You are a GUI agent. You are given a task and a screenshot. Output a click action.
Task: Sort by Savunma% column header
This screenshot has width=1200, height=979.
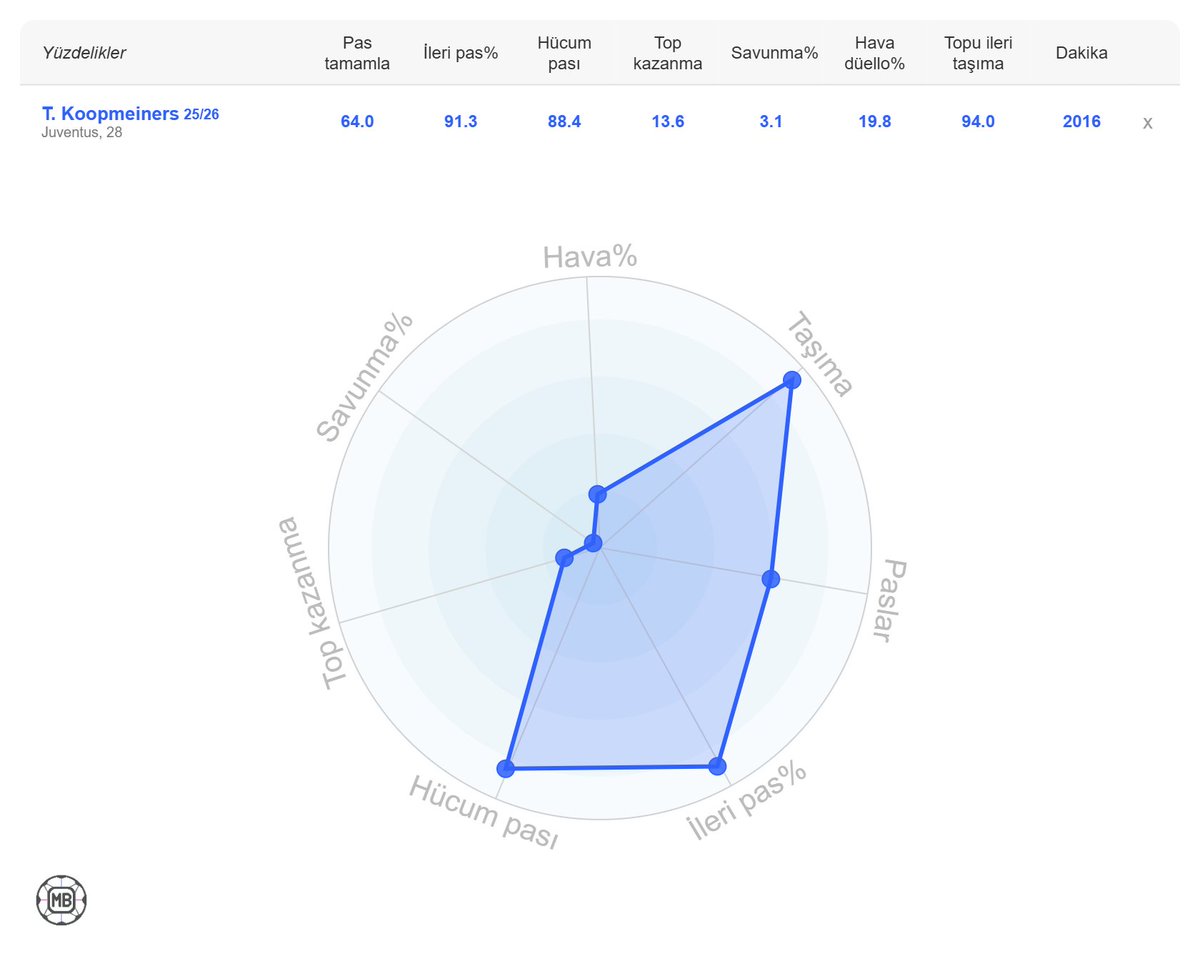(x=774, y=53)
